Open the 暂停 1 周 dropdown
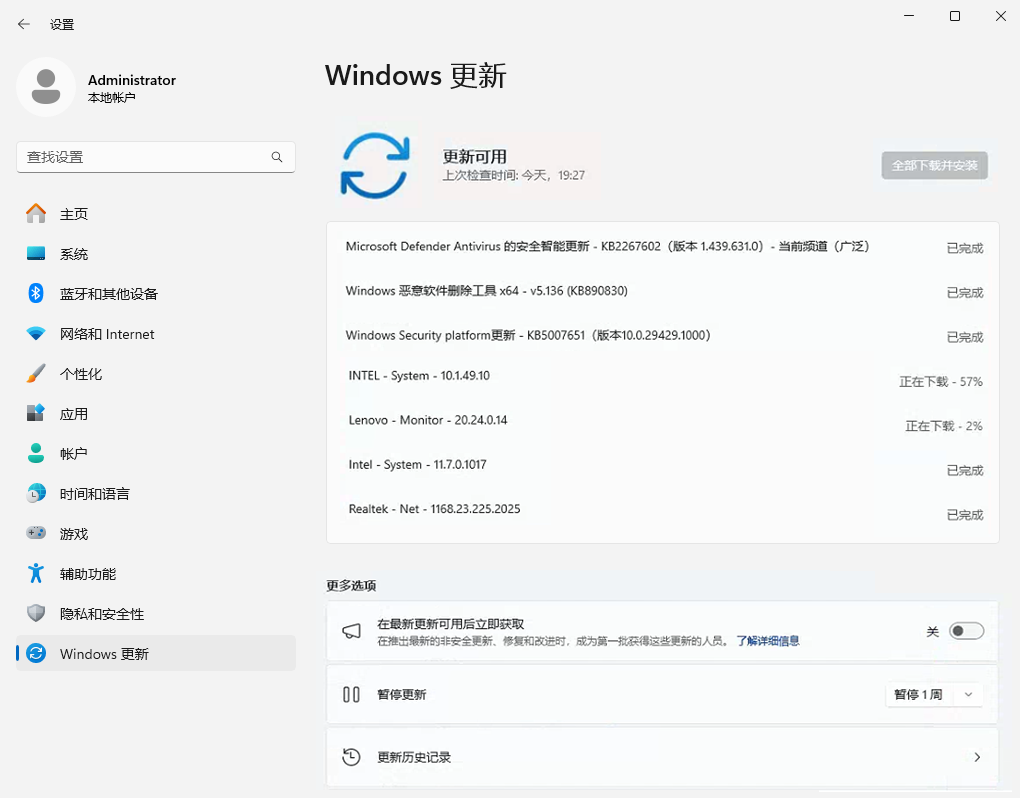The image size is (1020, 798). point(933,694)
